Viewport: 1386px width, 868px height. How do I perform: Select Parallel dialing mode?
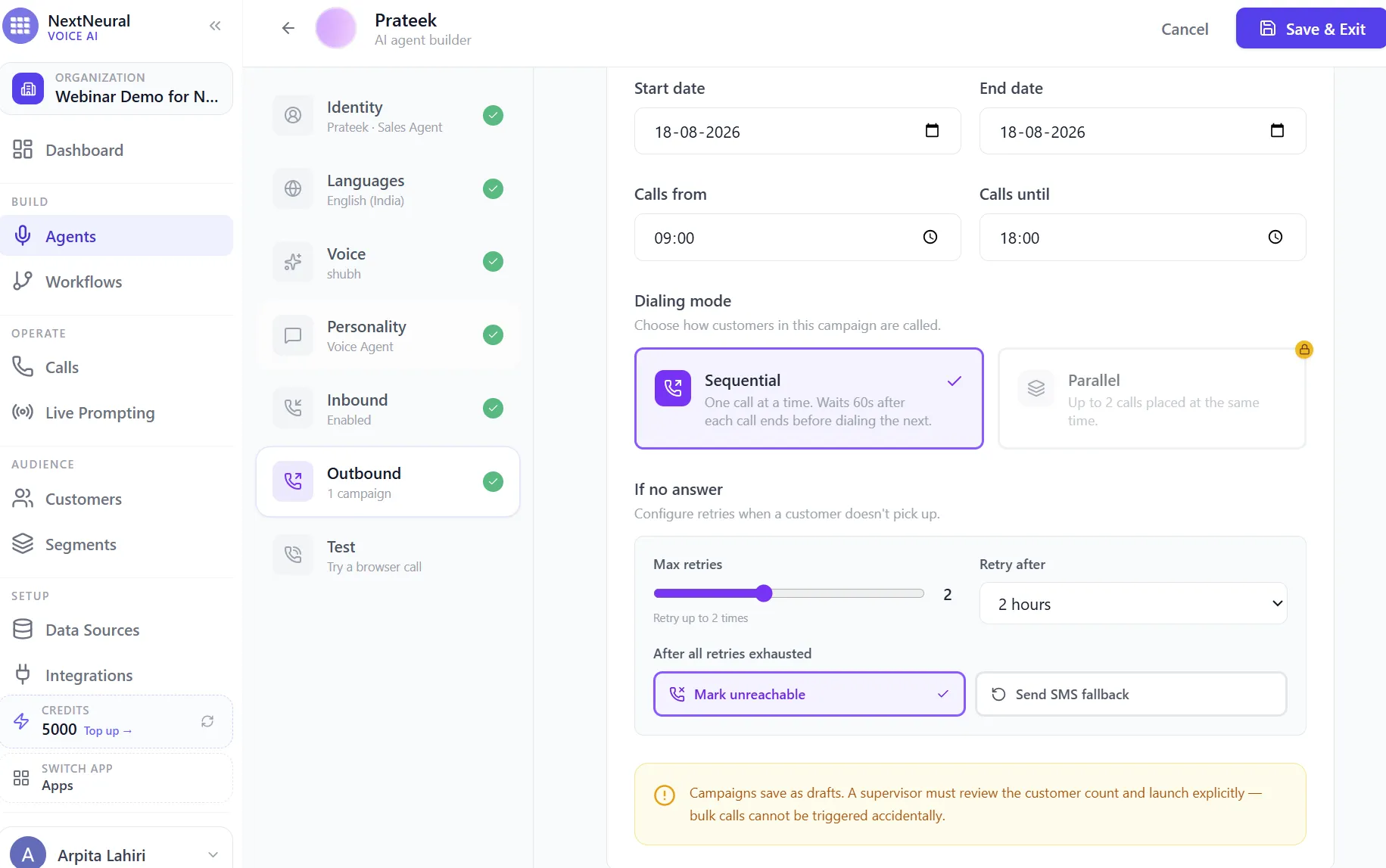(1152, 398)
